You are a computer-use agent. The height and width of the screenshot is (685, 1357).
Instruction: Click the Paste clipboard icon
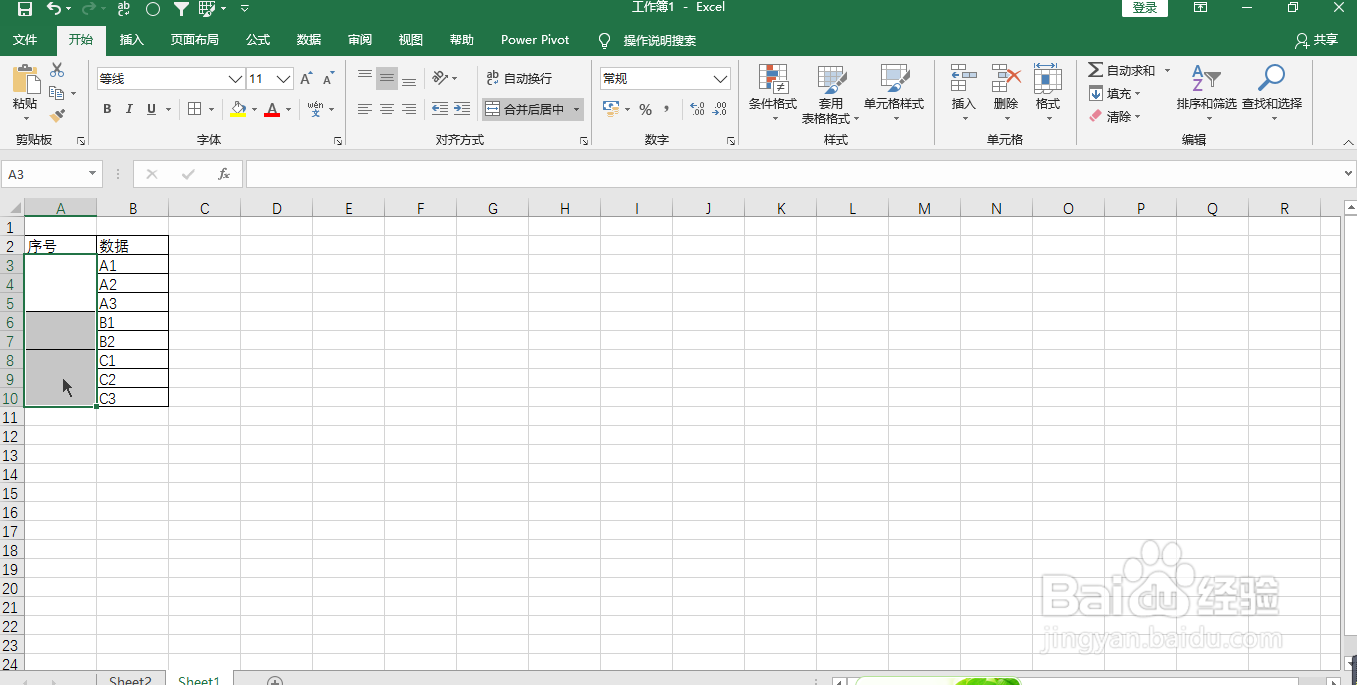click(x=25, y=80)
